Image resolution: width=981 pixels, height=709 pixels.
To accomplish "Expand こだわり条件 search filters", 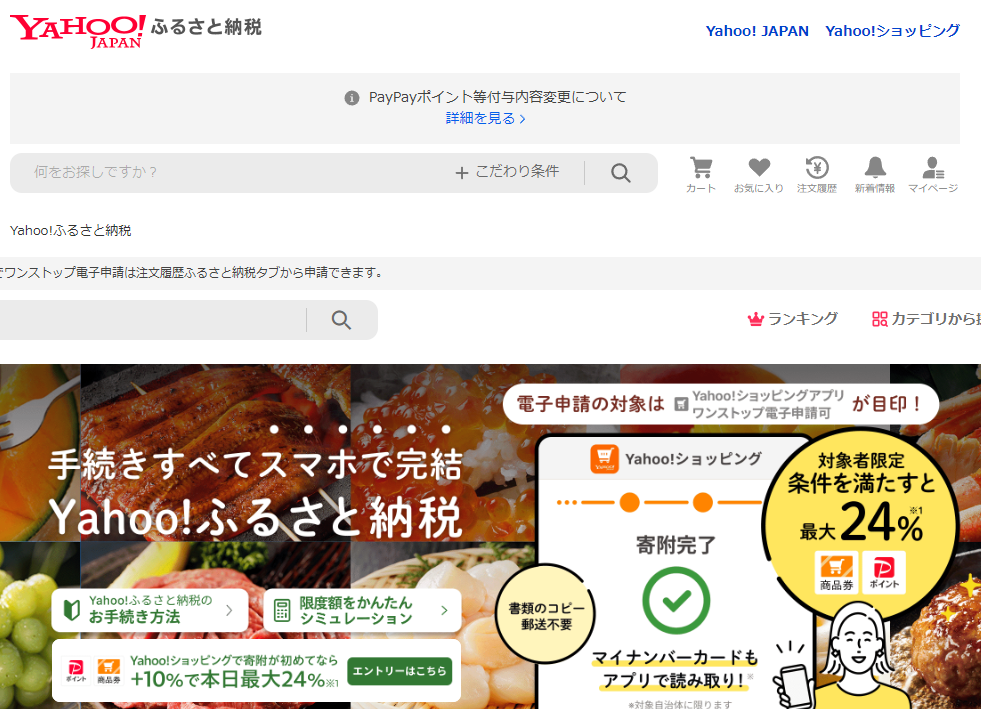I will [x=507, y=172].
